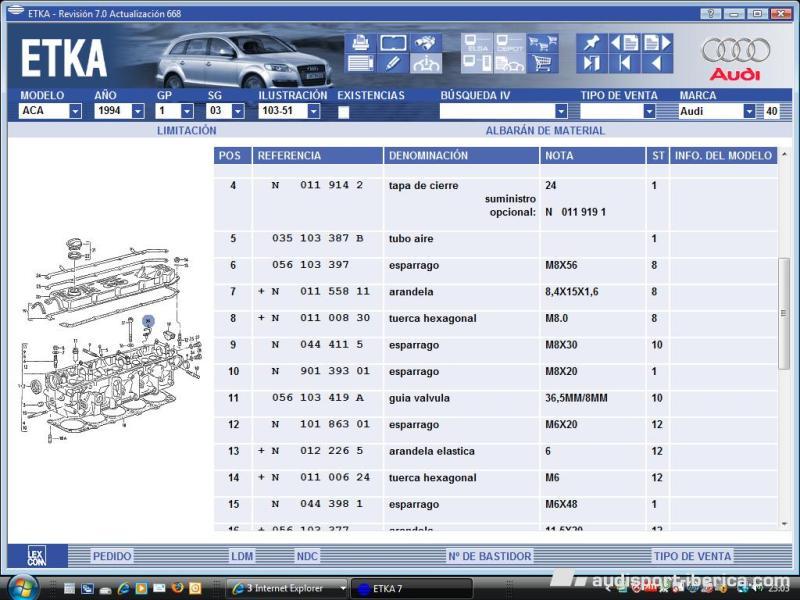800x600 pixels.
Task: Launch Internet Explorer from quick launch
Action: point(123,588)
